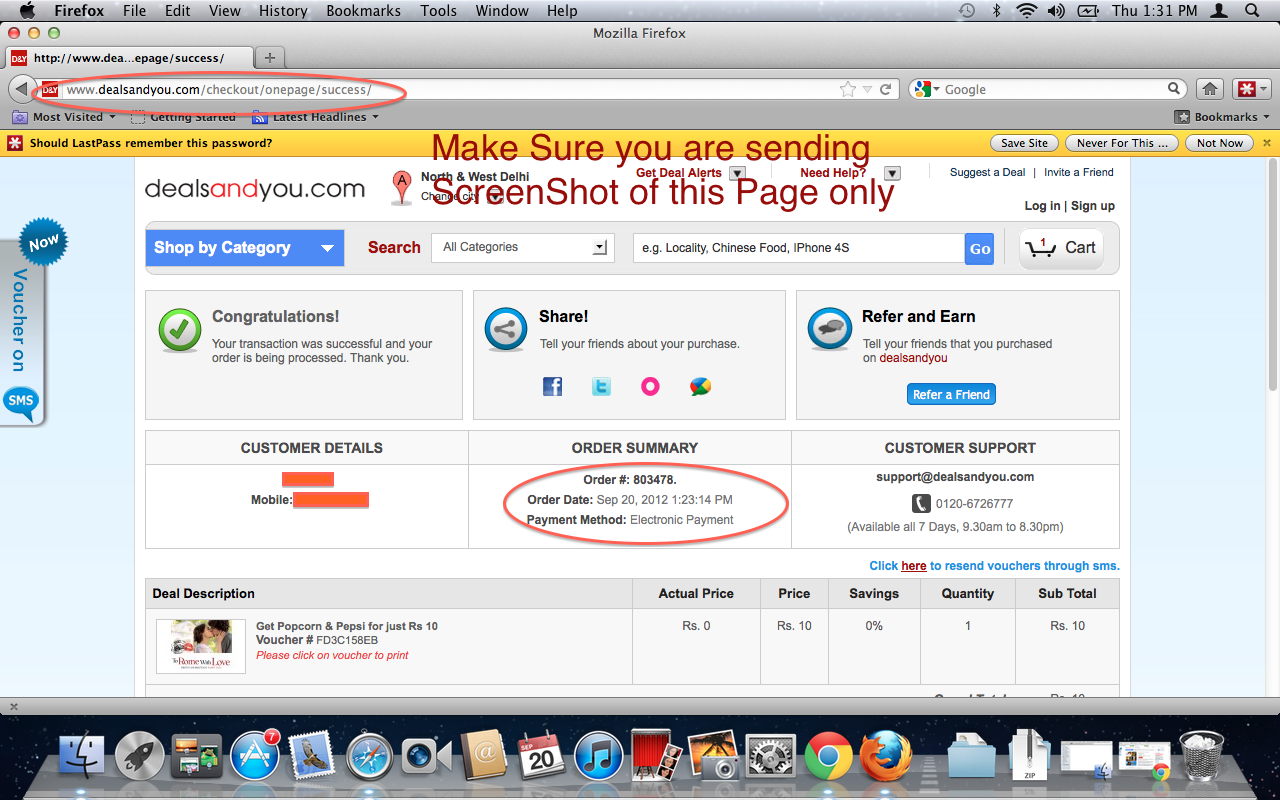The height and width of the screenshot is (800, 1280).
Task: Open iTunes from the dock
Action: click(600, 756)
